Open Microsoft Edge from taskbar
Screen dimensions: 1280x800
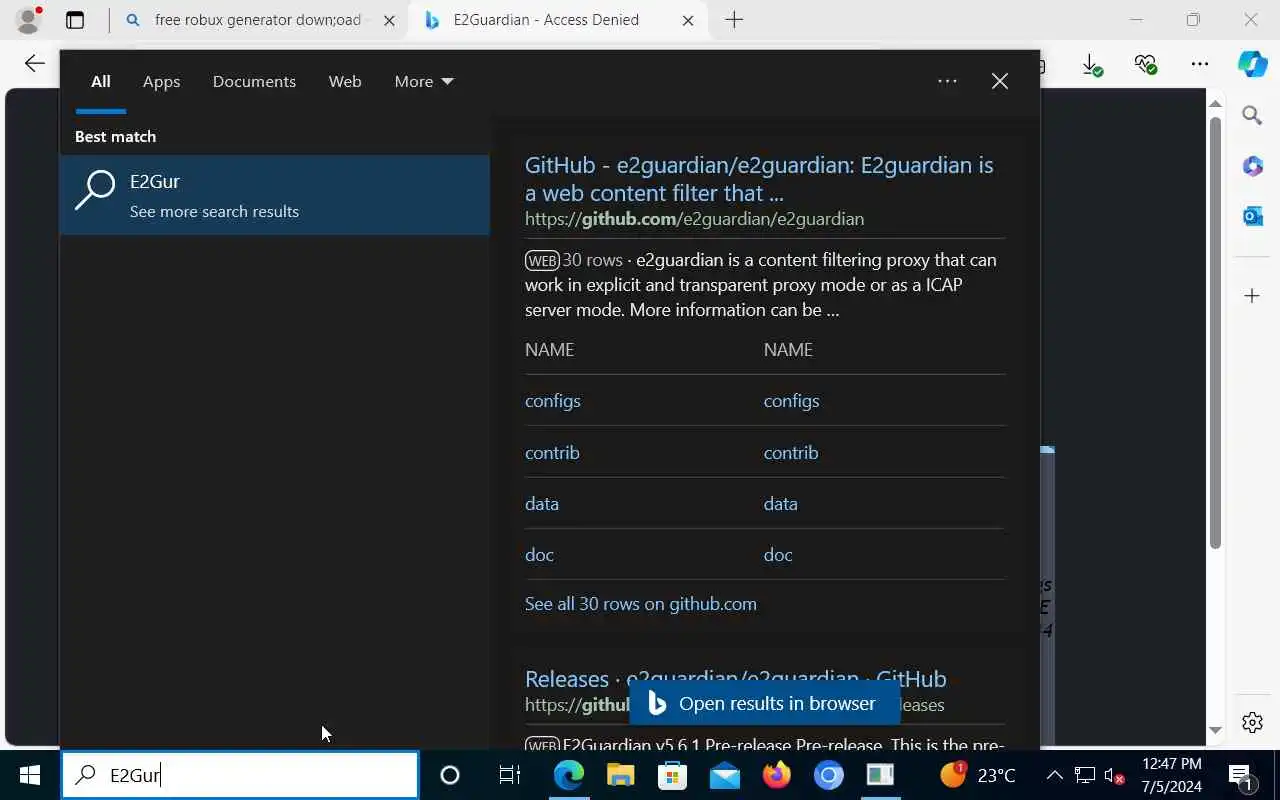569,775
